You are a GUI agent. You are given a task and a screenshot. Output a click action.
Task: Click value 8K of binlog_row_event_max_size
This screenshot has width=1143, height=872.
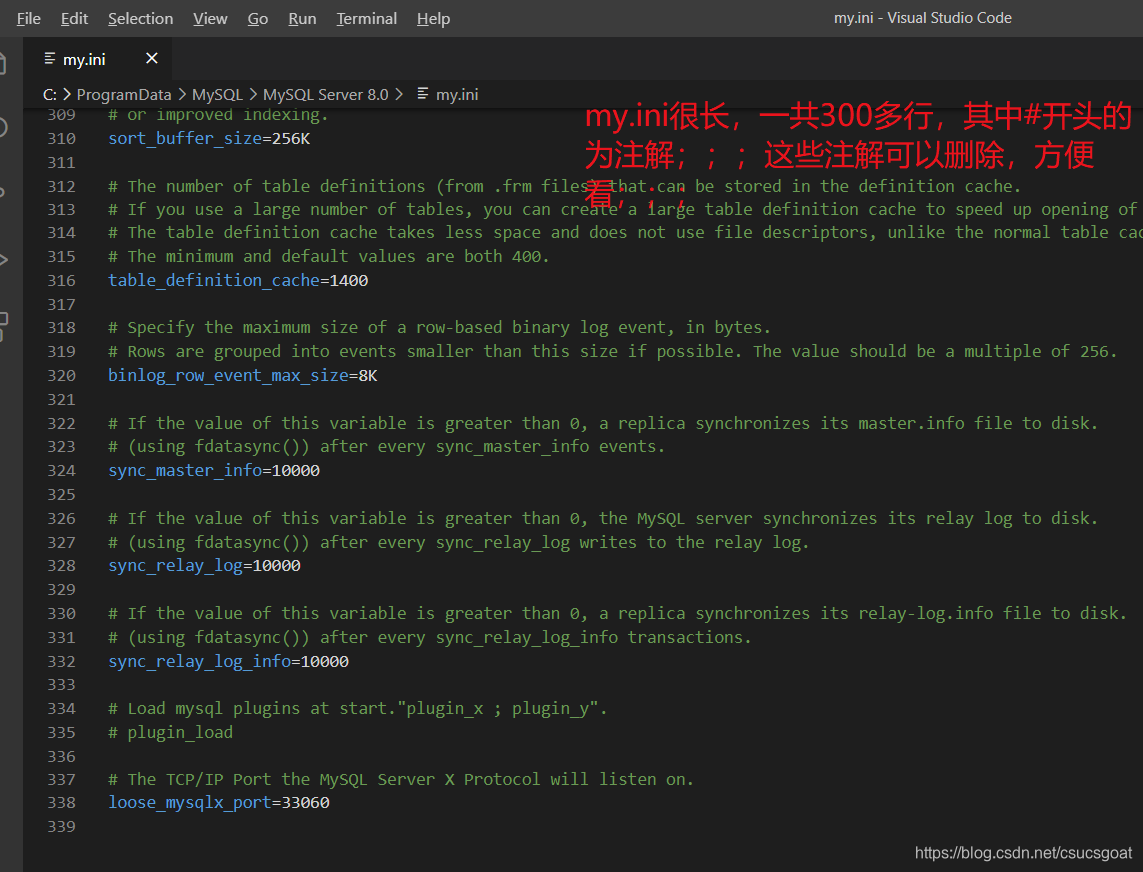(368, 375)
